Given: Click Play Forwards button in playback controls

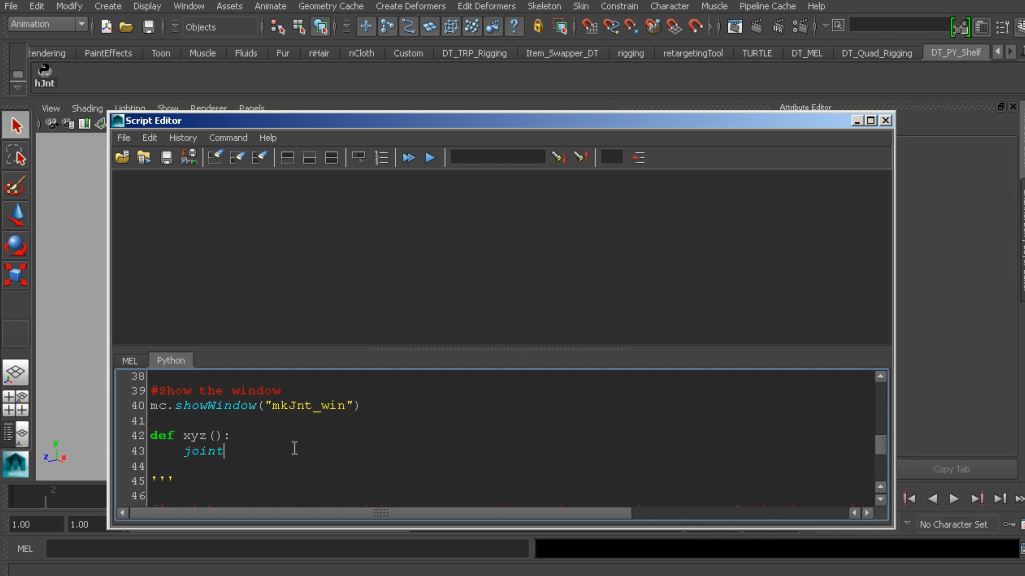Looking at the screenshot, I should pyautogui.click(x=954, y=499).
